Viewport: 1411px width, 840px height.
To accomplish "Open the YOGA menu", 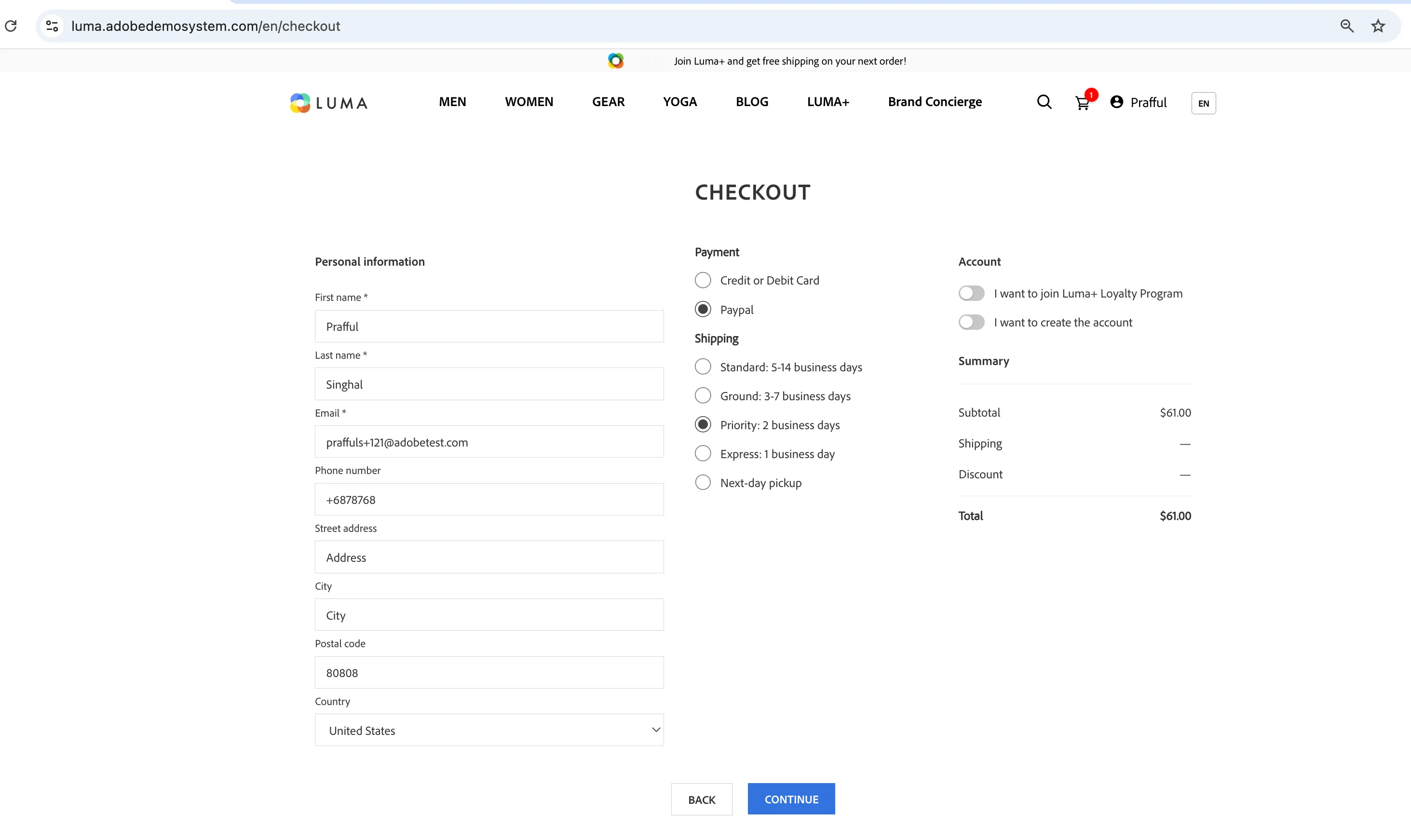I will click(x=680, y=102).
